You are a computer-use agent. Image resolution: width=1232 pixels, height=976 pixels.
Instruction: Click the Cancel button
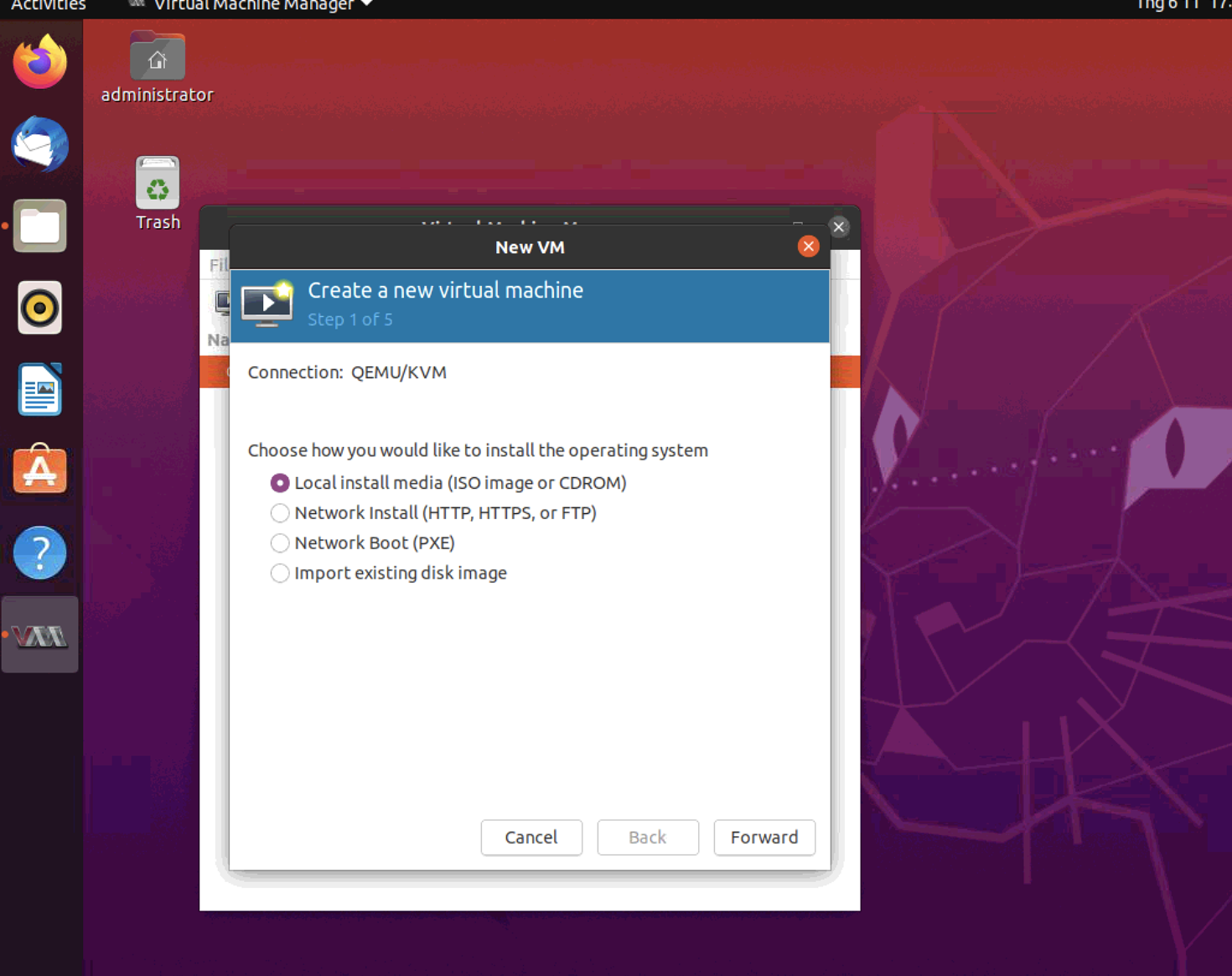(531, 838)
